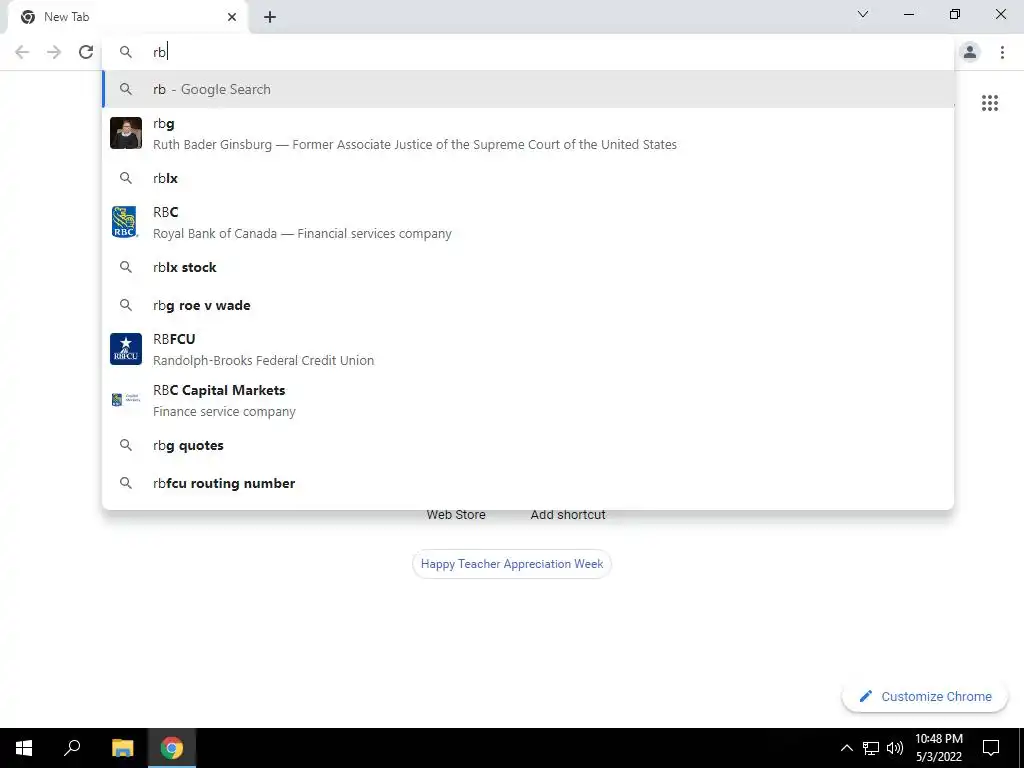Open Happy Teacher Appreciation Week link
1024x768 pixels.
[512, 564]
